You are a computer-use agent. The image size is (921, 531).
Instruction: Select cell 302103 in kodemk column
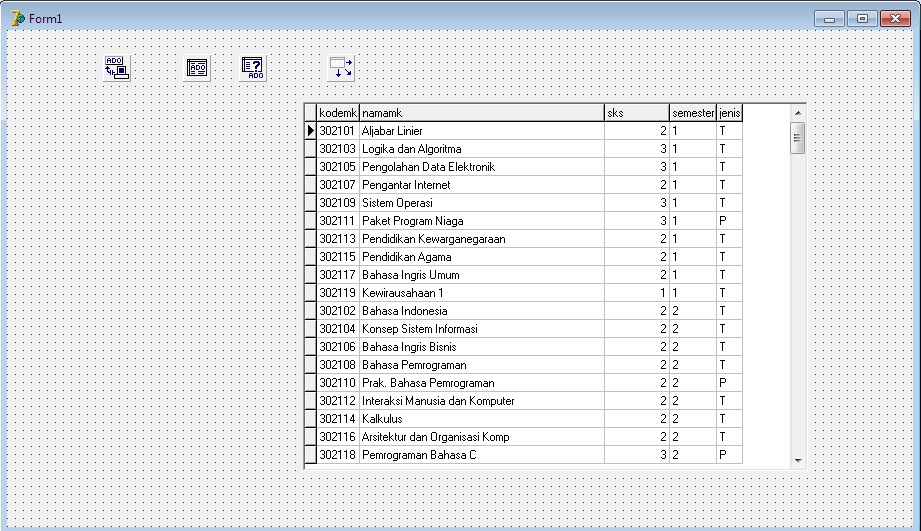click(x=338, y=149)
